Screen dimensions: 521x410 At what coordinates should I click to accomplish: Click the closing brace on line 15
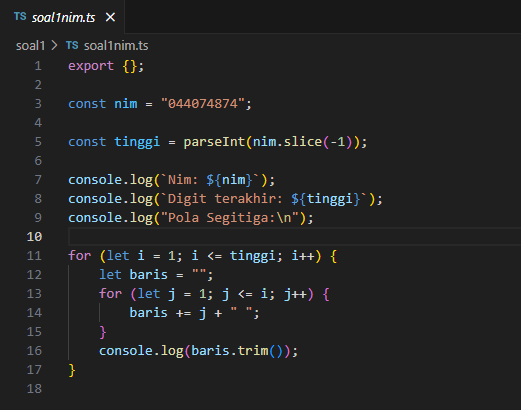click(x=103, y=332)
